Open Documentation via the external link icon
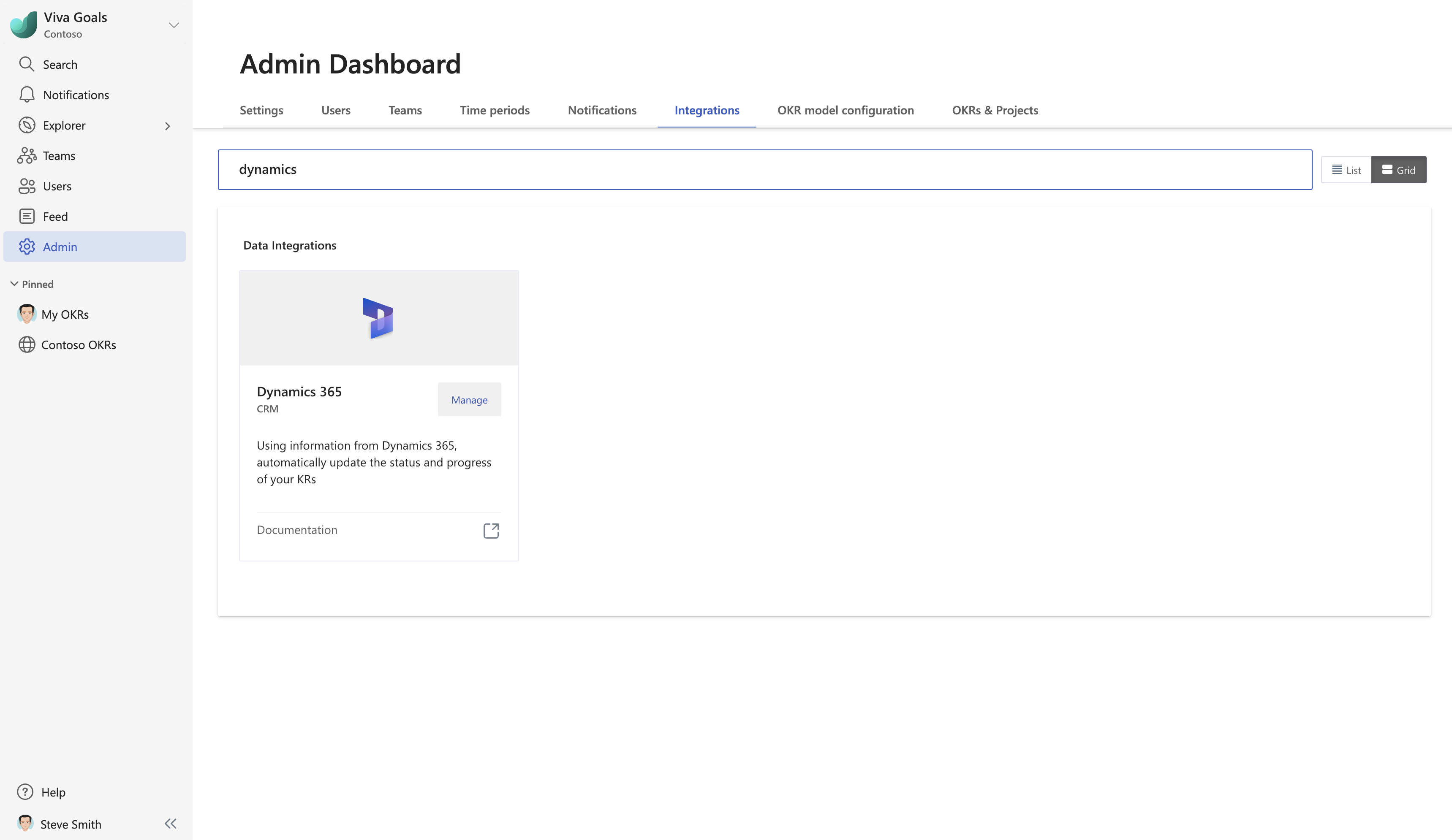Viewport: 1452px width, 840px height. point(491,530)
